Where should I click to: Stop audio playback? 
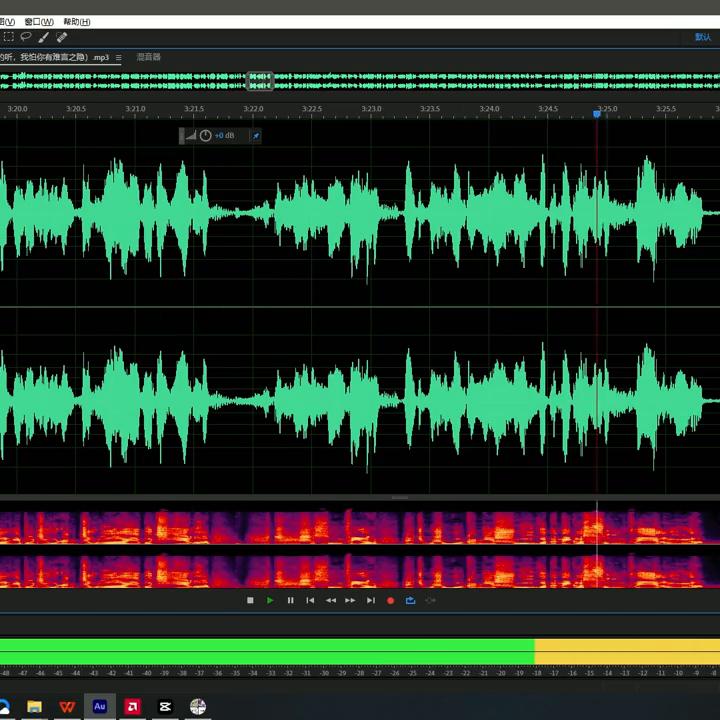[250, 600]
